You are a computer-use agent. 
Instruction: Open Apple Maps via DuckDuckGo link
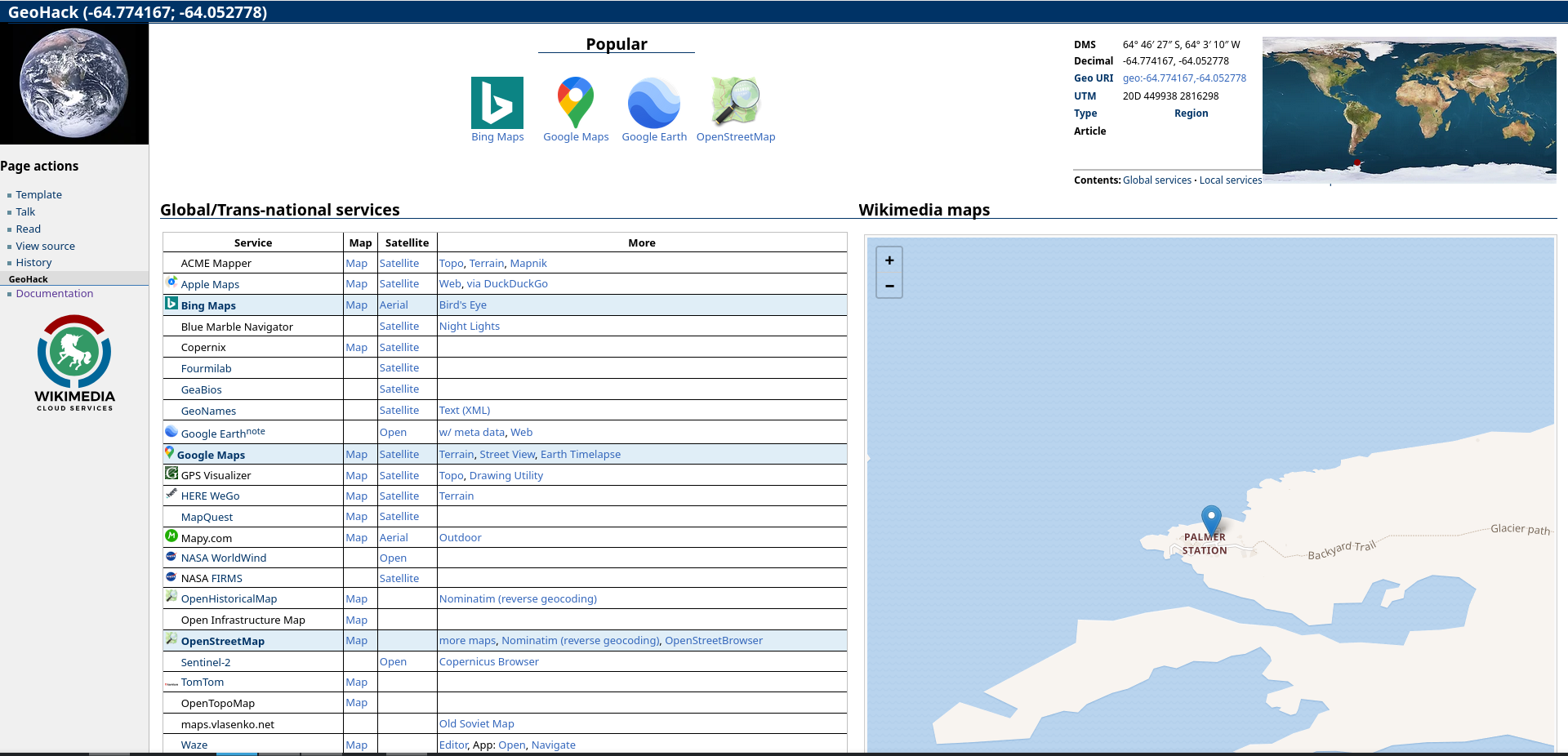pos(507,283)
